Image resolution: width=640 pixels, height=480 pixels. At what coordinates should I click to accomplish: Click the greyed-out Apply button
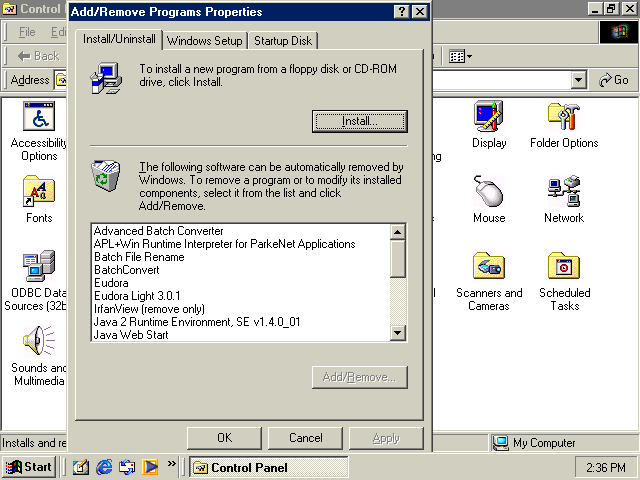[x=386, y=438]
